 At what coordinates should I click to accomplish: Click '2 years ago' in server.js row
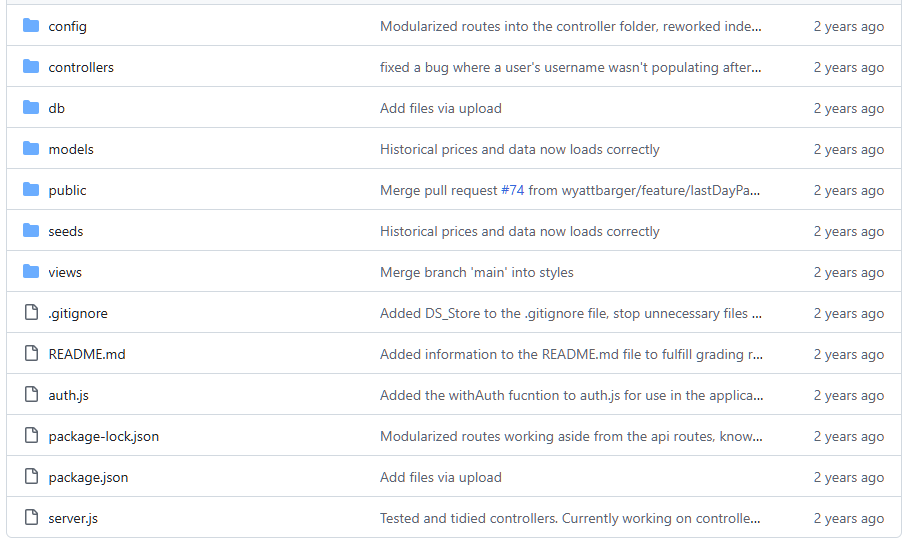coord(849,518)
